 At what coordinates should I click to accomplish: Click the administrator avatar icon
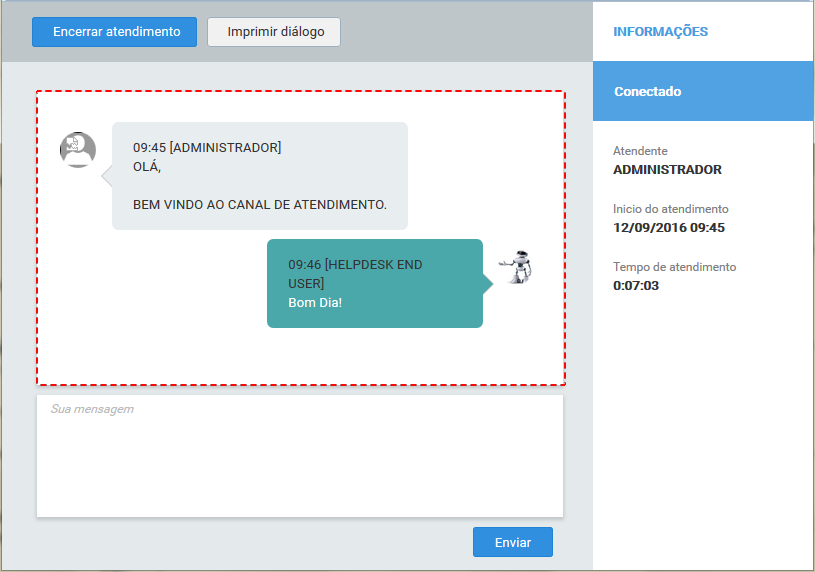click(x=78, y=149)
